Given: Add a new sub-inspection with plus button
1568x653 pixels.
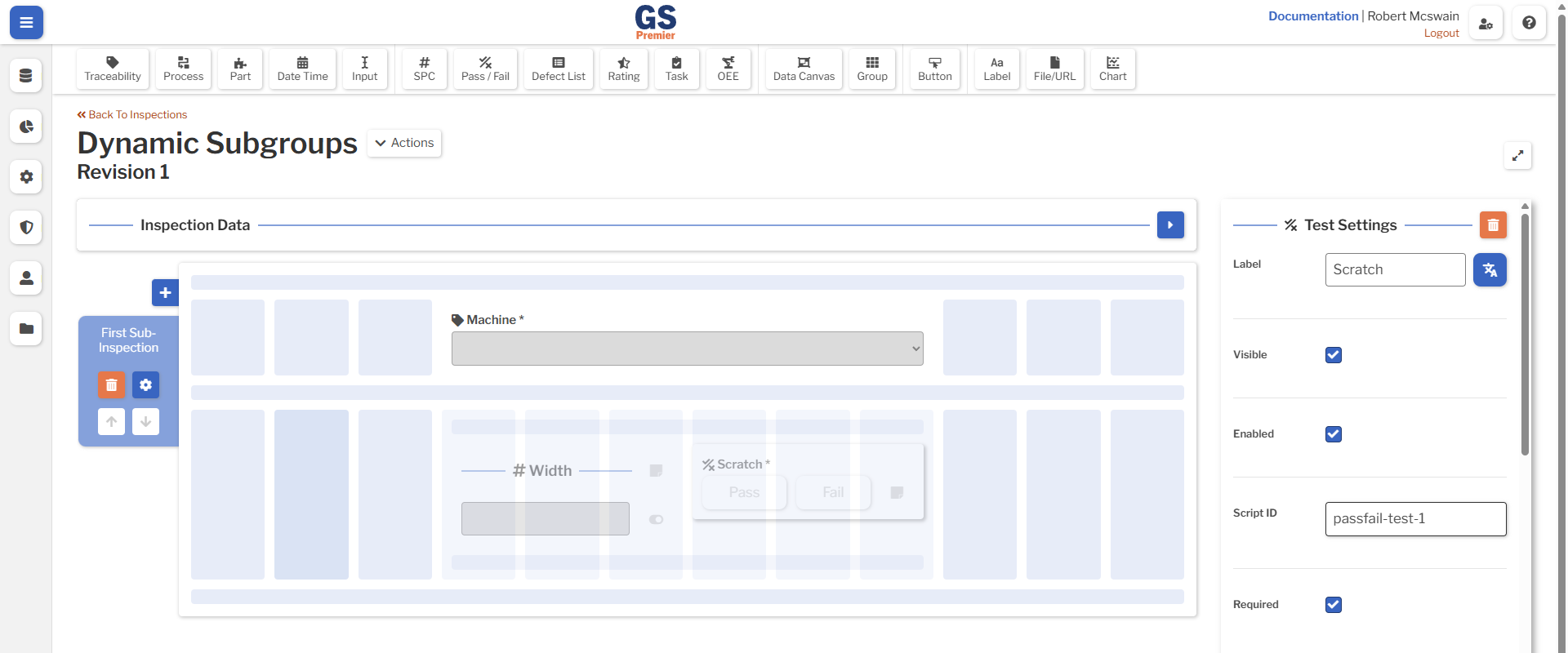Looking at the screenshot, I should 165,292.
